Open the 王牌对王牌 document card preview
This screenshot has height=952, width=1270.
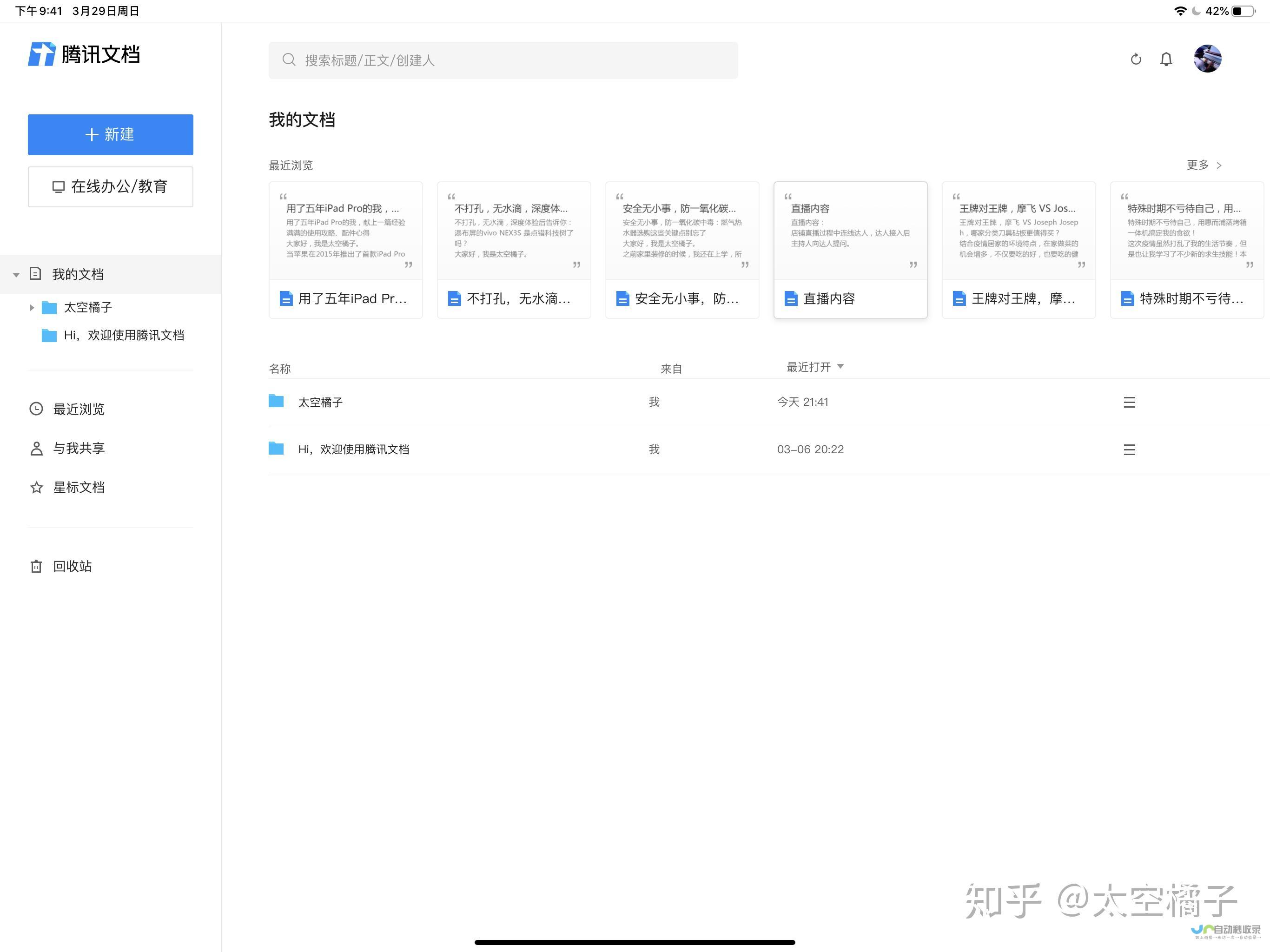1019,231
